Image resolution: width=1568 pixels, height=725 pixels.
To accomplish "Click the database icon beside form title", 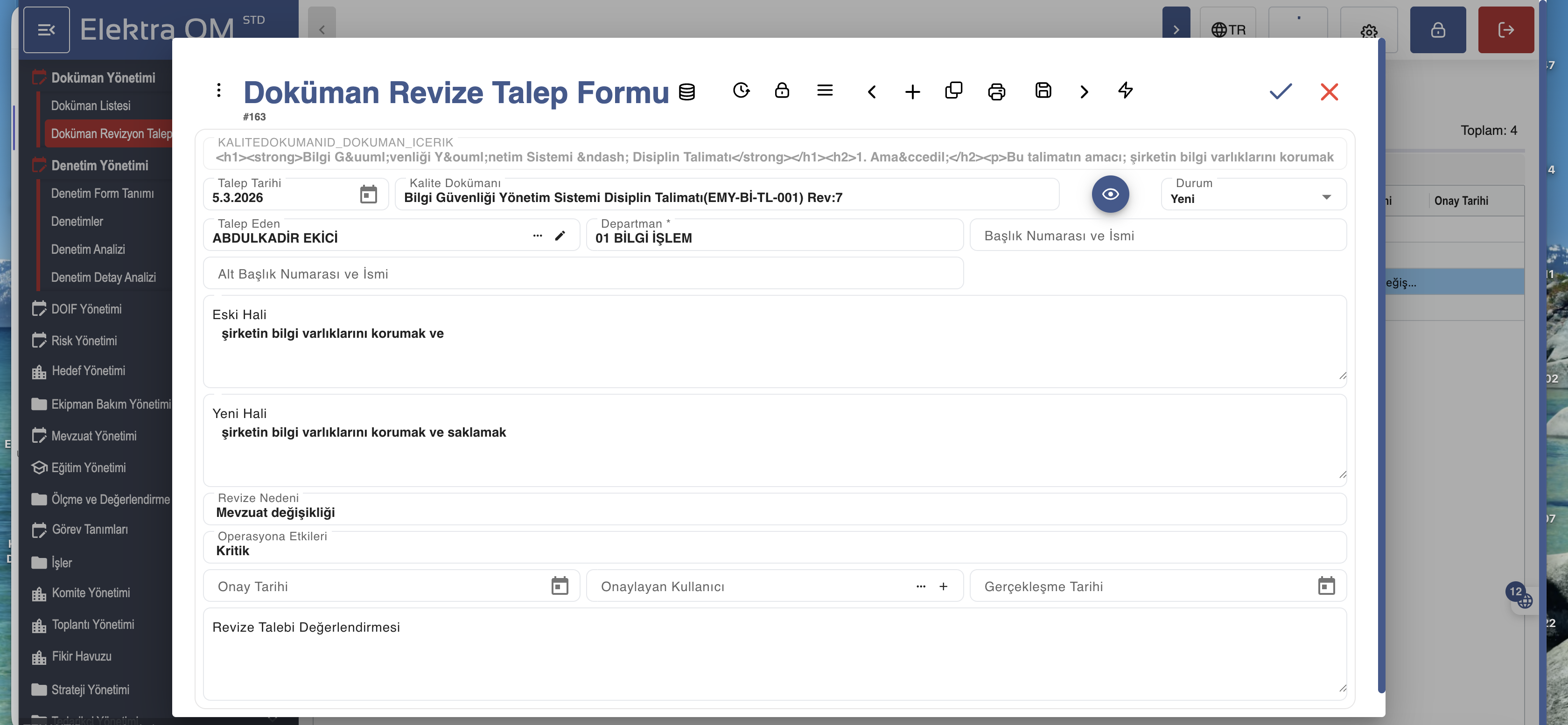I will click(x=686, y=92).
